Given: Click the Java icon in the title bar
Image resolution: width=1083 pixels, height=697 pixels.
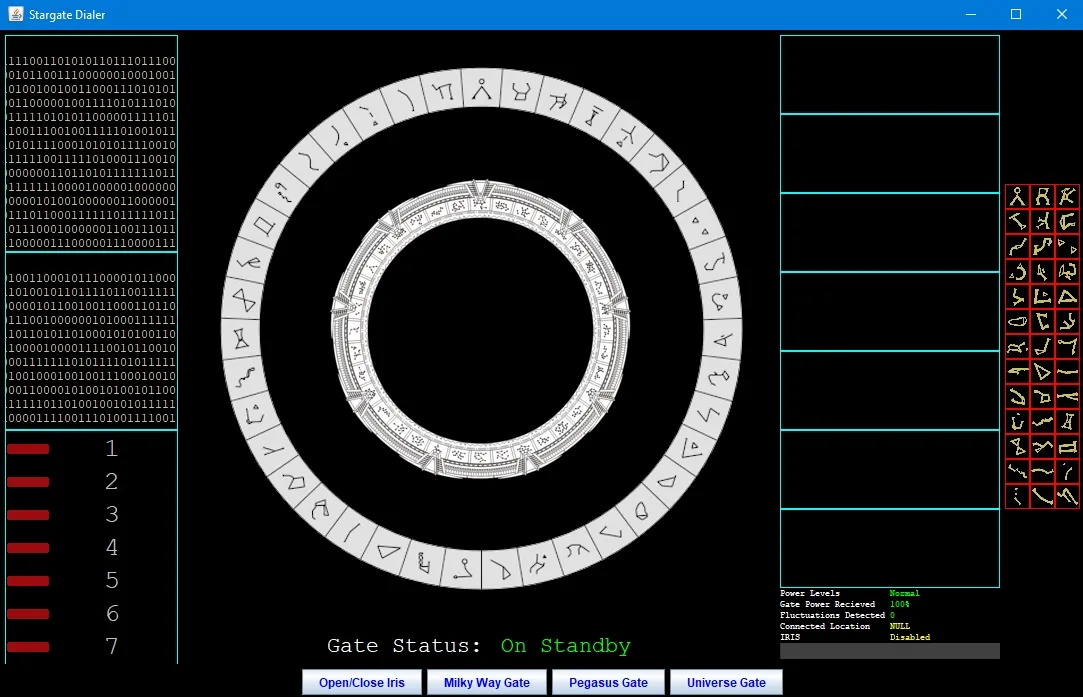Looking at the screenshot, I should pos(16,14).
